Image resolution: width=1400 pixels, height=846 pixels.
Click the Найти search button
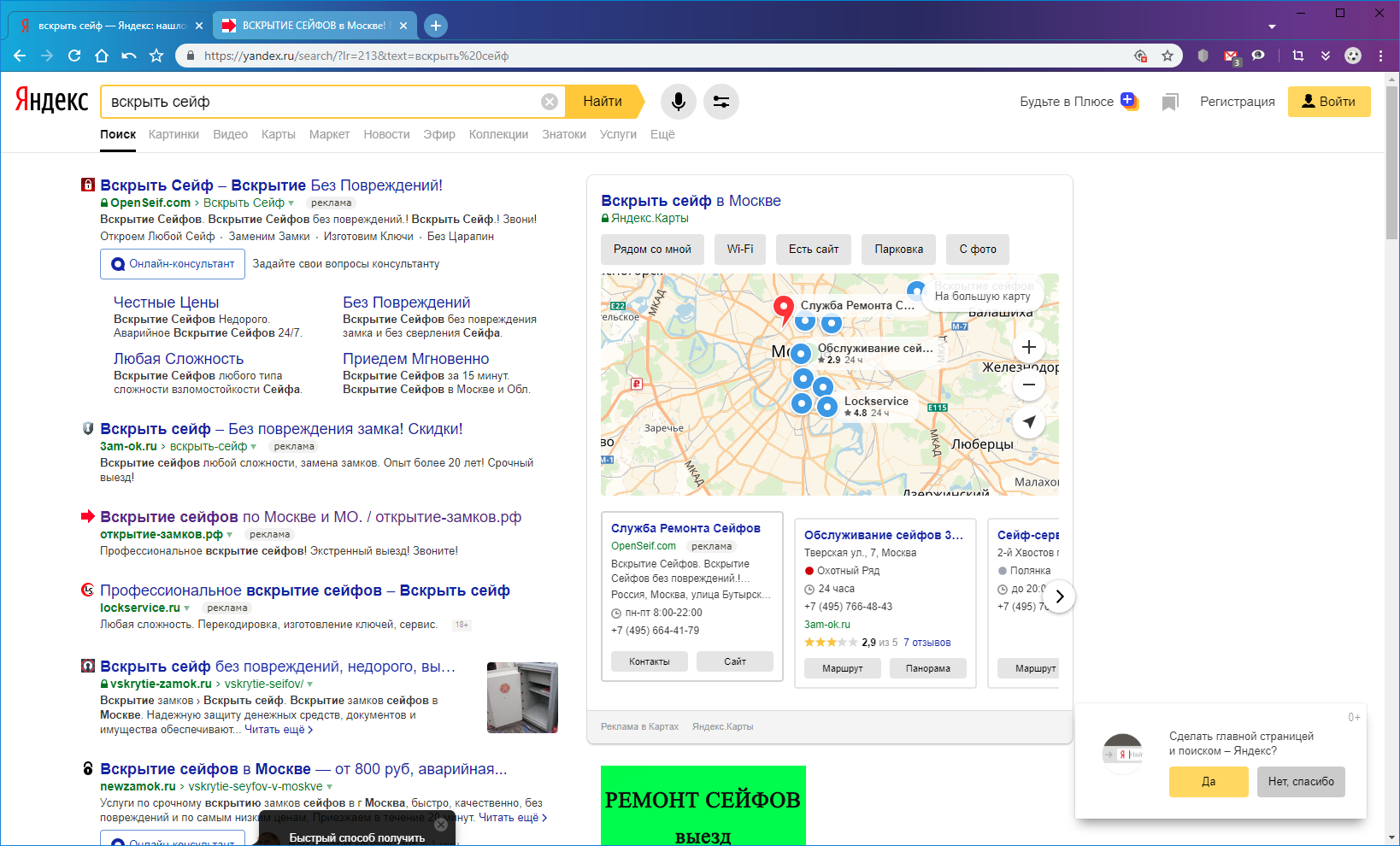(x=603, y=102)
